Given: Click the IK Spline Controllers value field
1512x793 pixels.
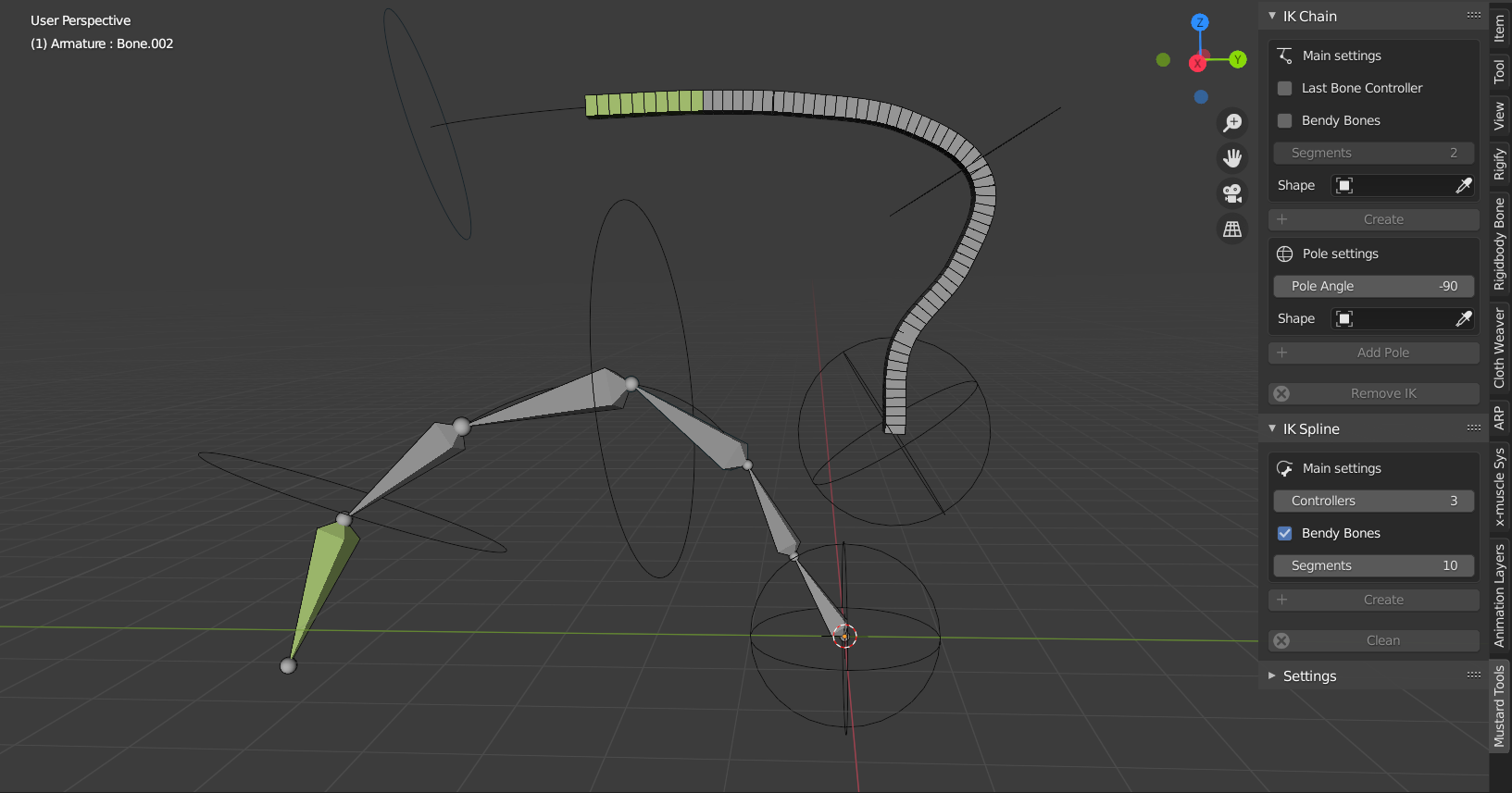Looking at the screenshot, I should click(x=1374, y=502).
